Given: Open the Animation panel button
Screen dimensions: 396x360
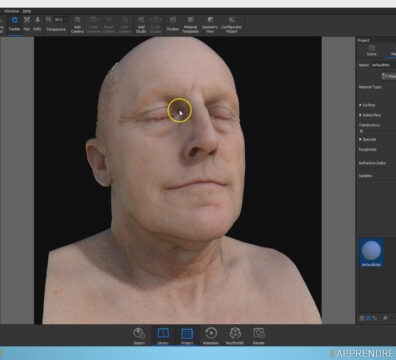Looking at the screenshot, I should pyautogui.click(x=211, y=336).
